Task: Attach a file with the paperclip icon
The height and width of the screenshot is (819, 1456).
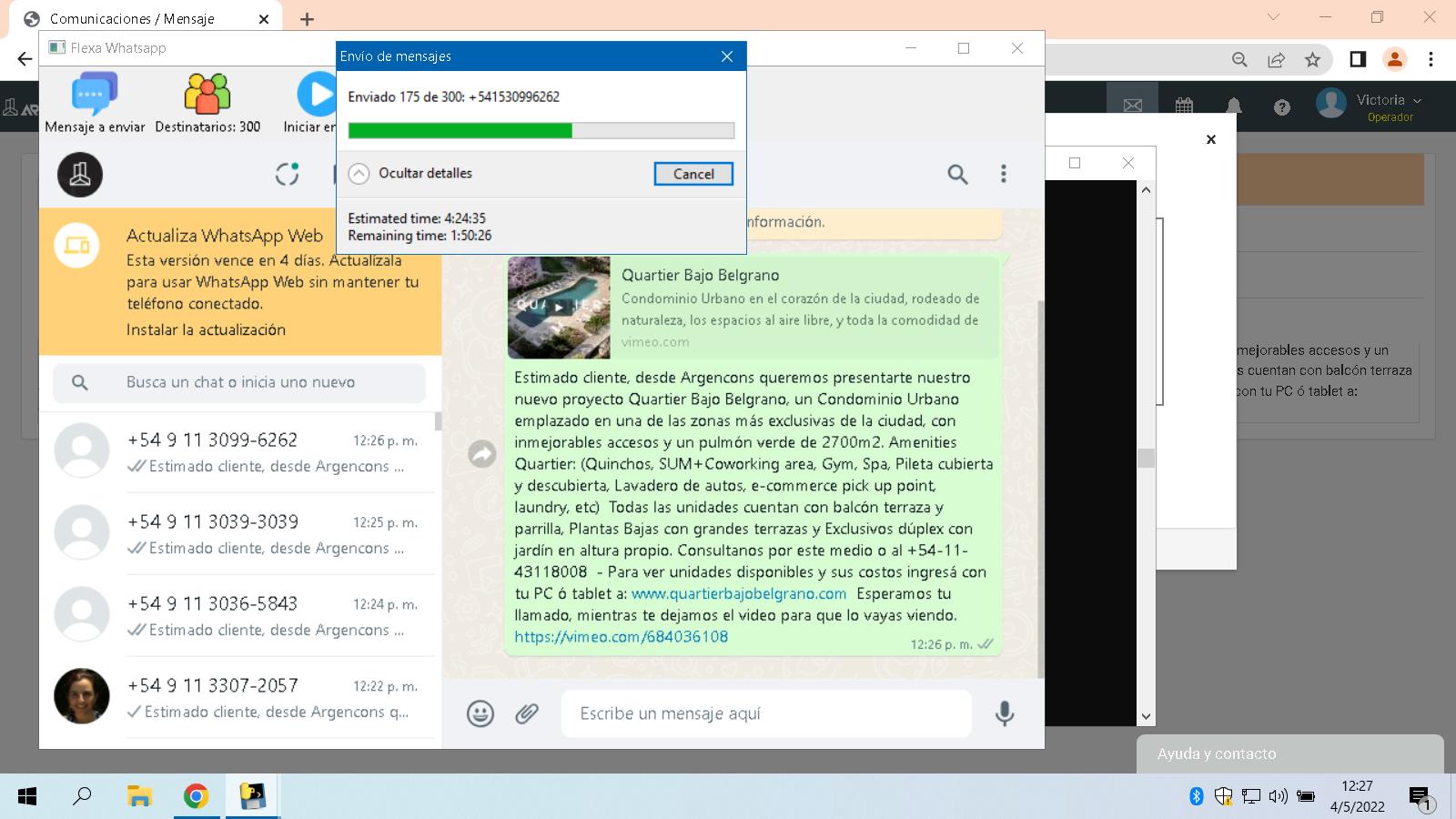Action: pyautogui.click(x=527, y=713)
